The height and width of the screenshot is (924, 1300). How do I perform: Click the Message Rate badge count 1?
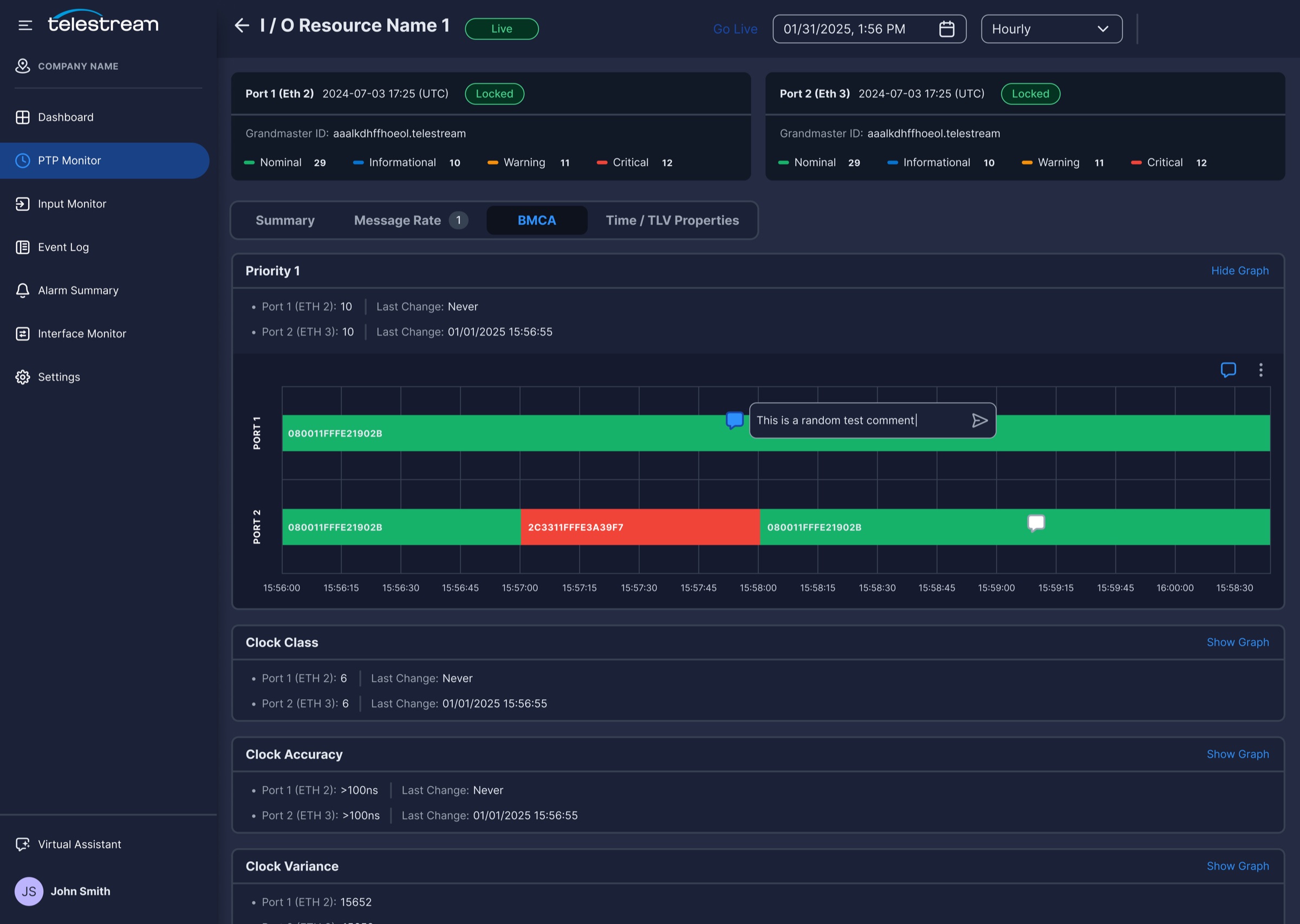click(x=459, y=220)
